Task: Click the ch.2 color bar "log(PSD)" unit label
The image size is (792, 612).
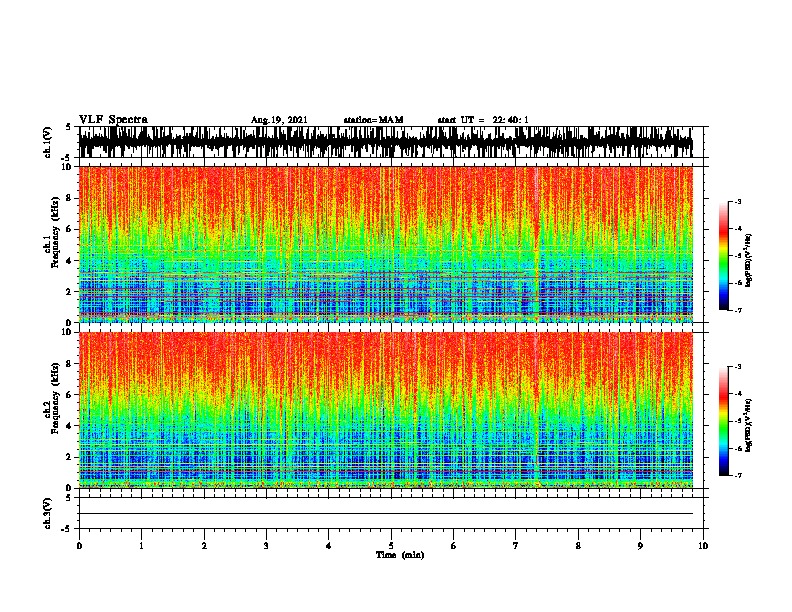Action: 749,425
